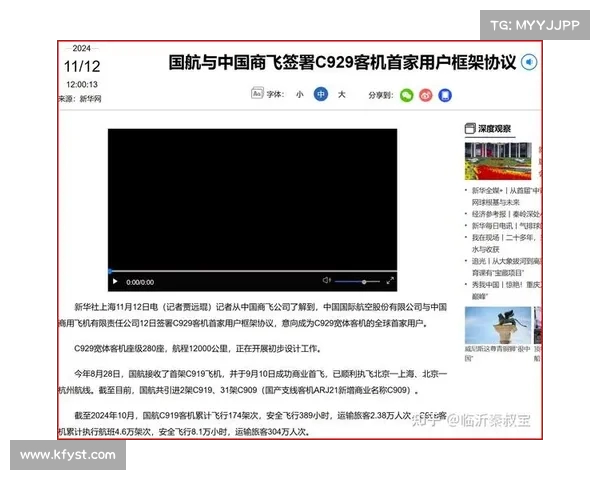
Task: Open the 追光 sidebar article link
Action: click(x=506, y=267)
